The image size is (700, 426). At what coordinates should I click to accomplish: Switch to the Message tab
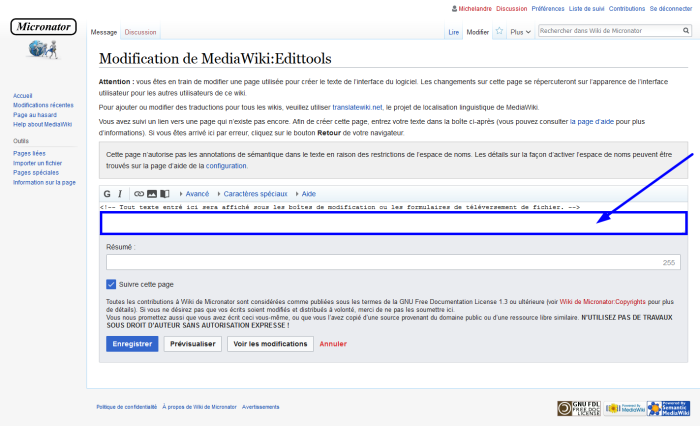(104, 32)
